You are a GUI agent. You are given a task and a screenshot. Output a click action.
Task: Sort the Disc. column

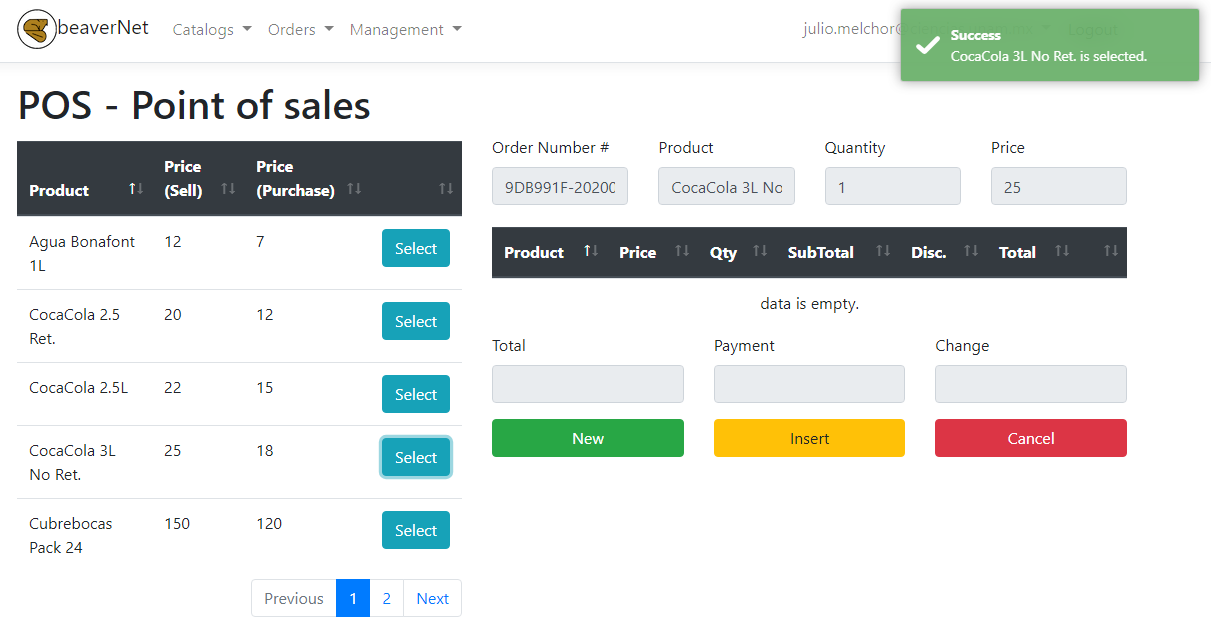(972, 252)
